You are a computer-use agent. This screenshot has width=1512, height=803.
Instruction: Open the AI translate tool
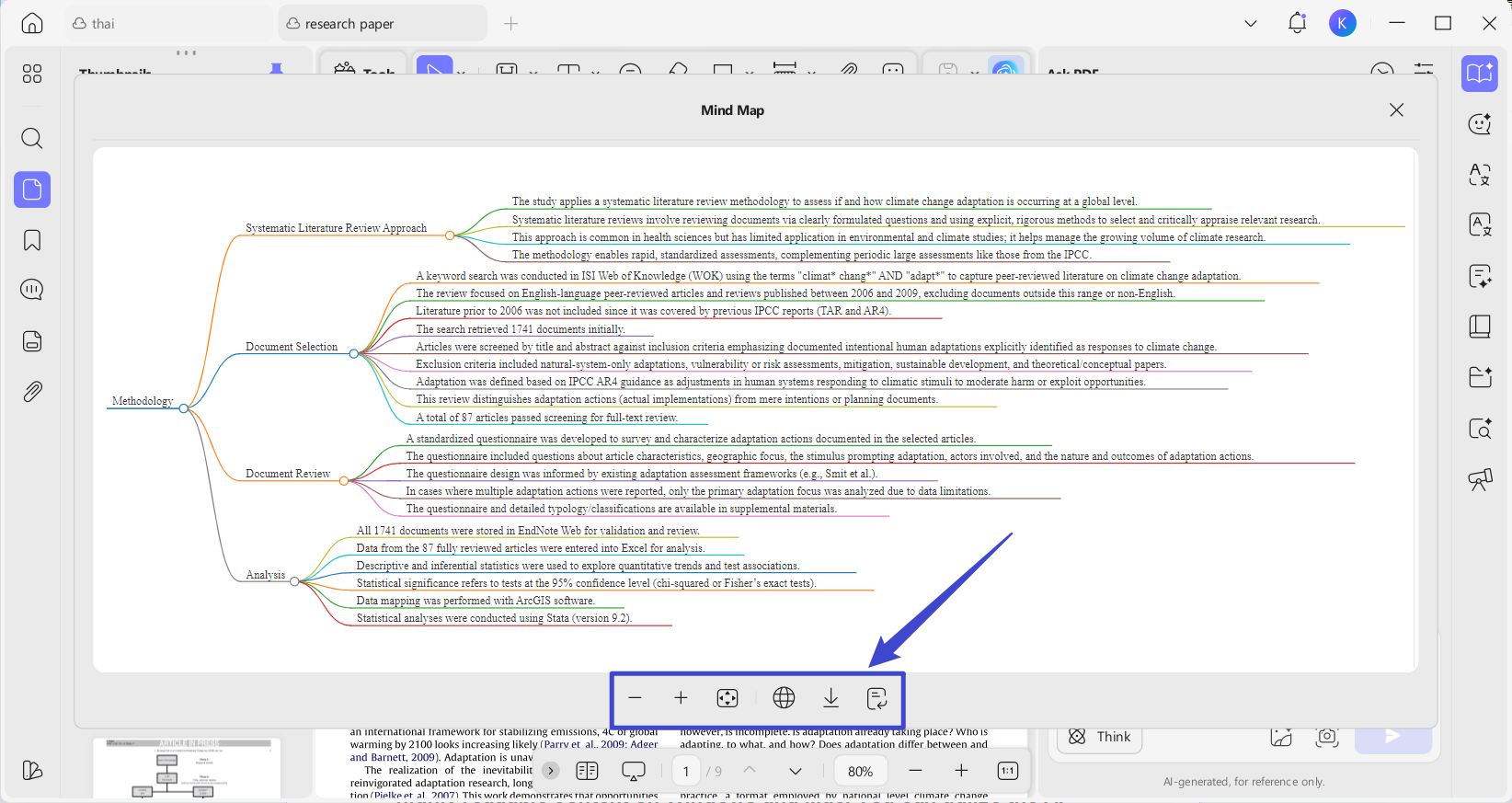(x=1480, y=174)
